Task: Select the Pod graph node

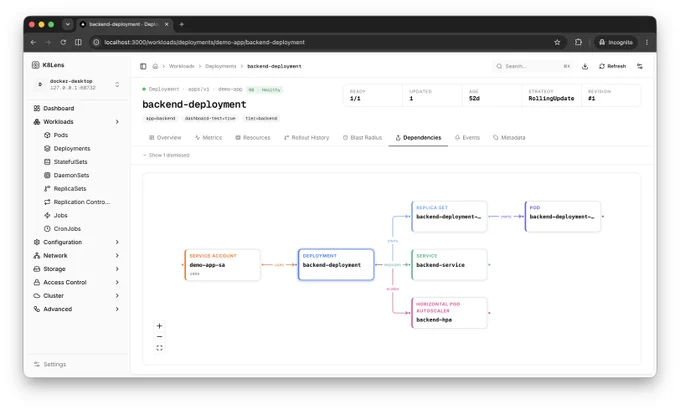Action: [563, 216]
